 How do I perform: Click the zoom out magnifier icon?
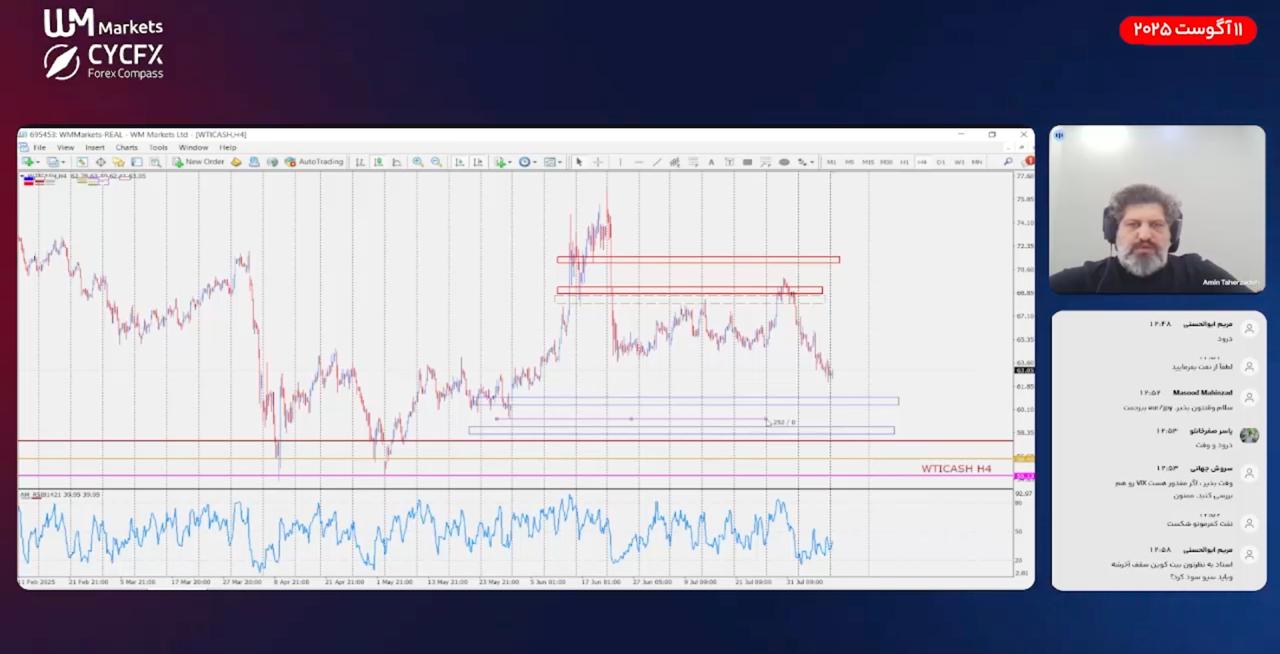pos(436,162)
